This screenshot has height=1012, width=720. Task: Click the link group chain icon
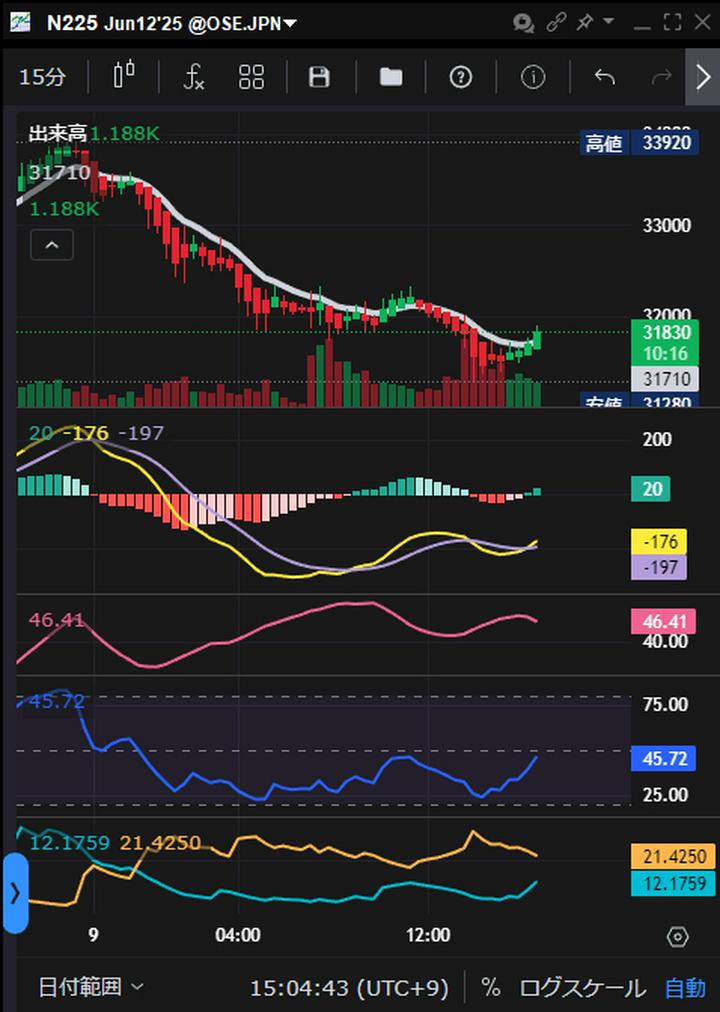[556, 22]
